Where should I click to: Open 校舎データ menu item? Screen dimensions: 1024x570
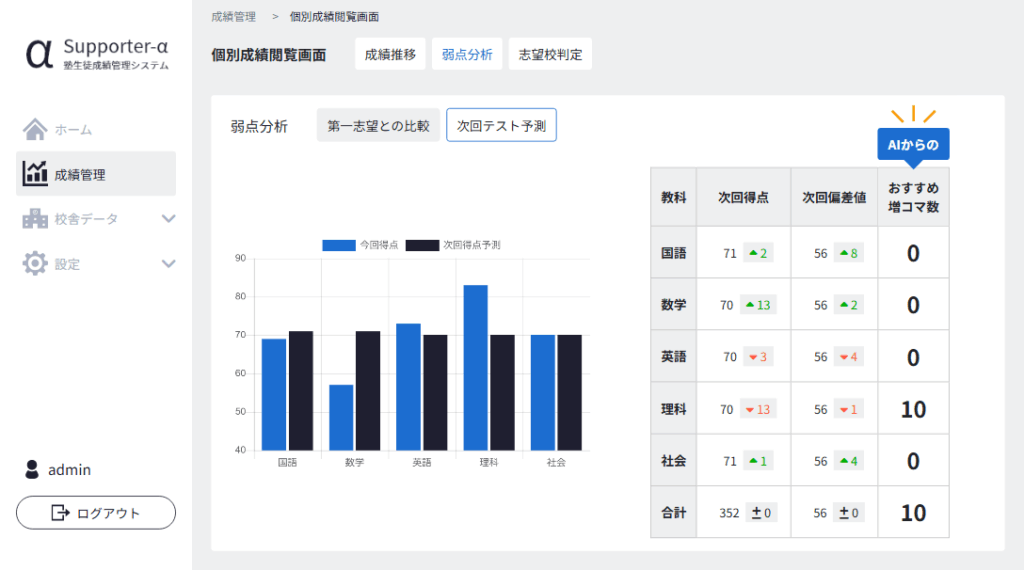click(x=96, y=219)
